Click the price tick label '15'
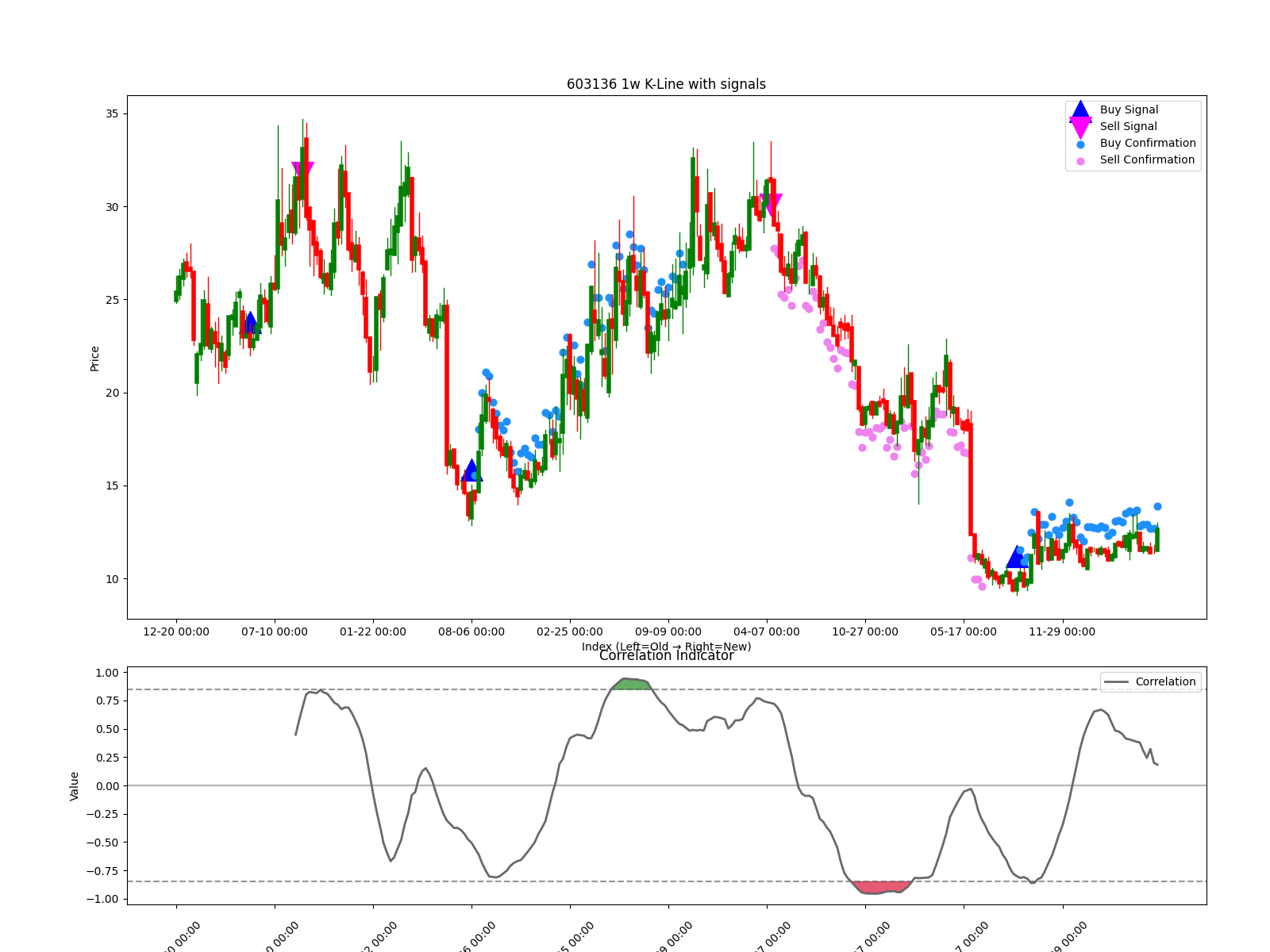 click(111, 486)
